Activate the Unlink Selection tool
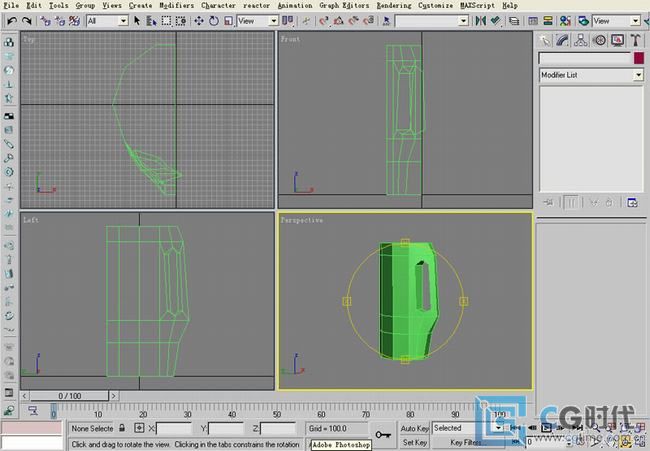 tap(60, 21)
